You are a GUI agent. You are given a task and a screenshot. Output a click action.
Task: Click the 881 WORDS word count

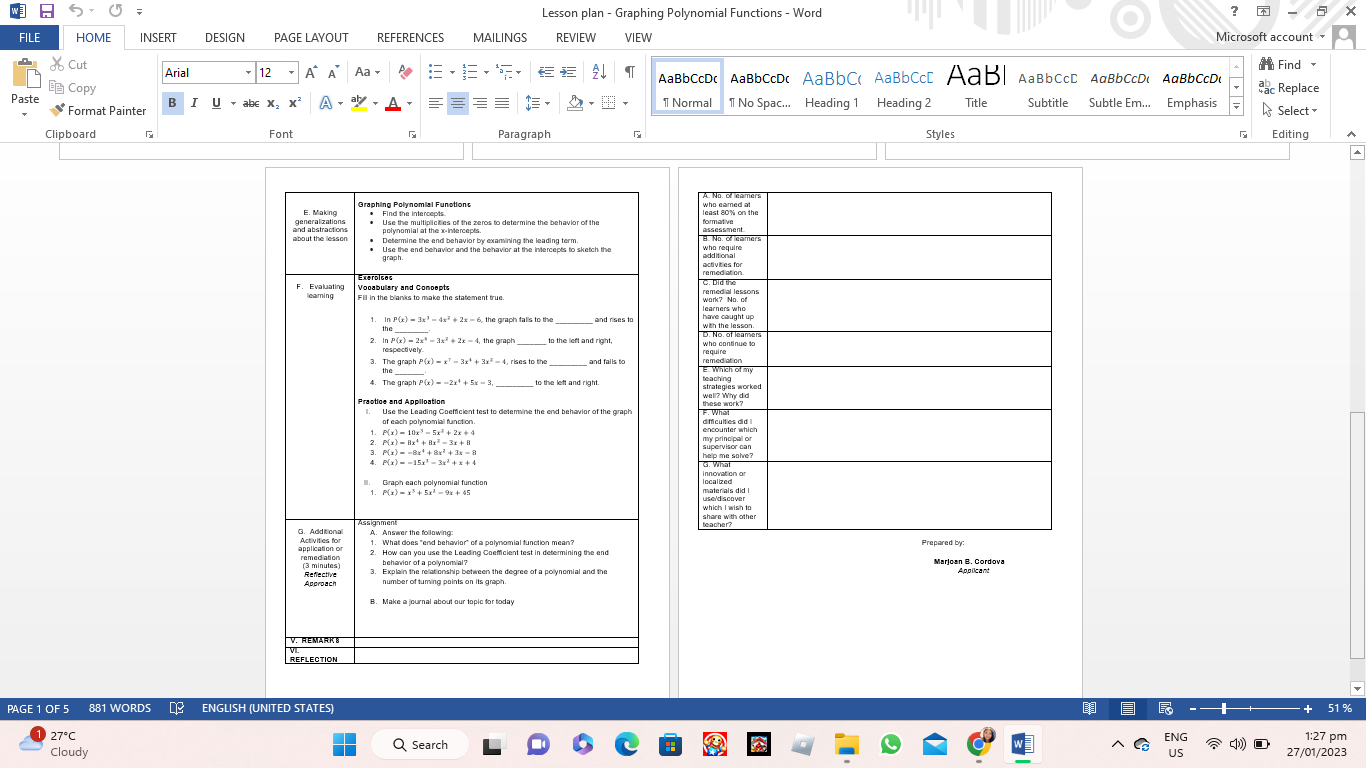120,708
